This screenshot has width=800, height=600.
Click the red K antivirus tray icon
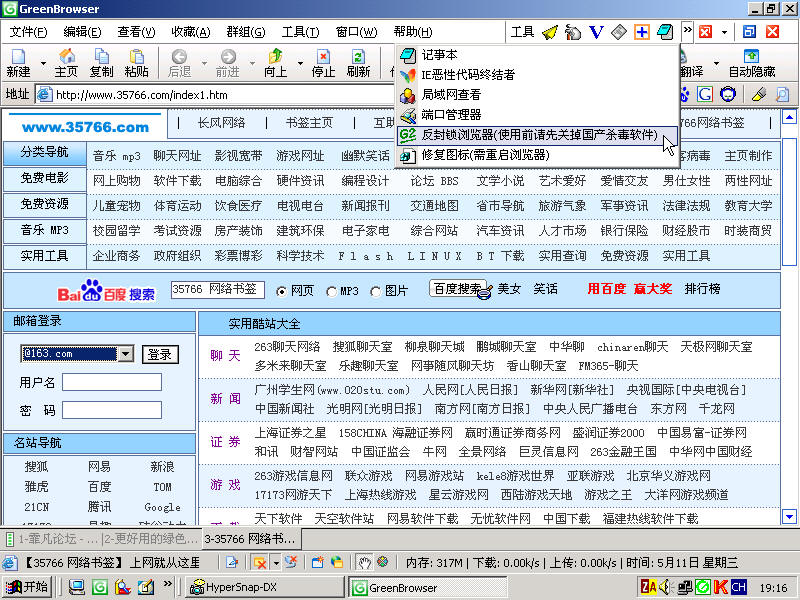[720, 587]
